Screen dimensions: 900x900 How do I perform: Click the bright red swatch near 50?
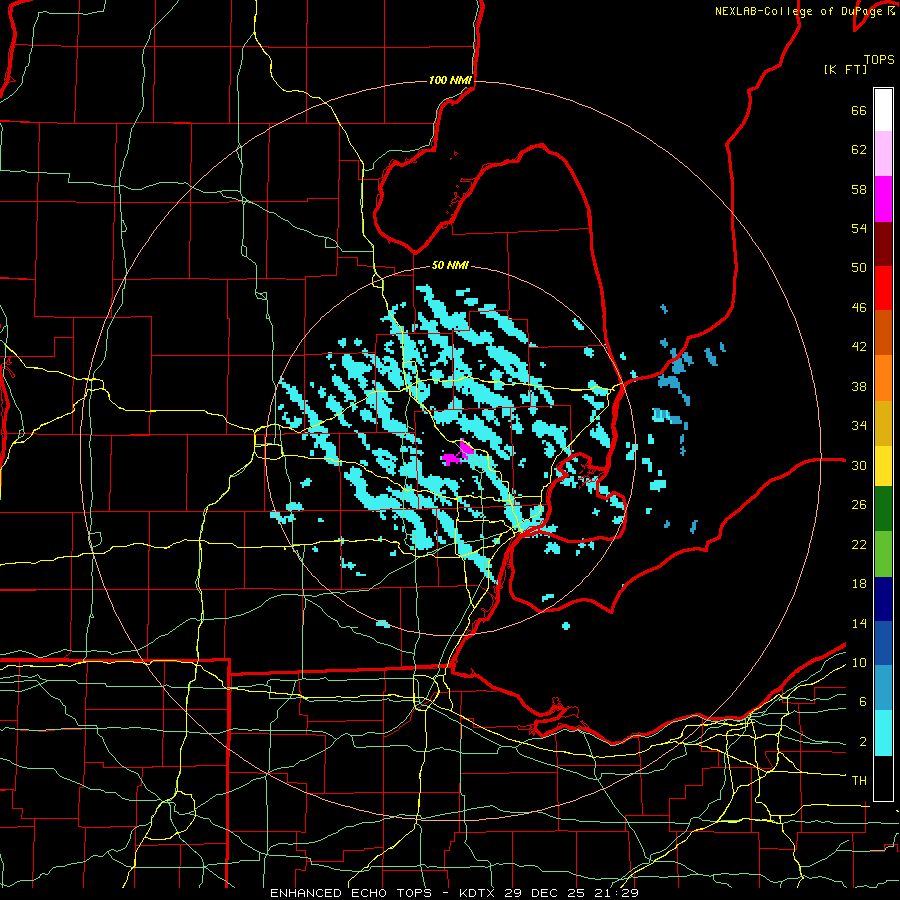pyautogui.click(x=883, y=288)
